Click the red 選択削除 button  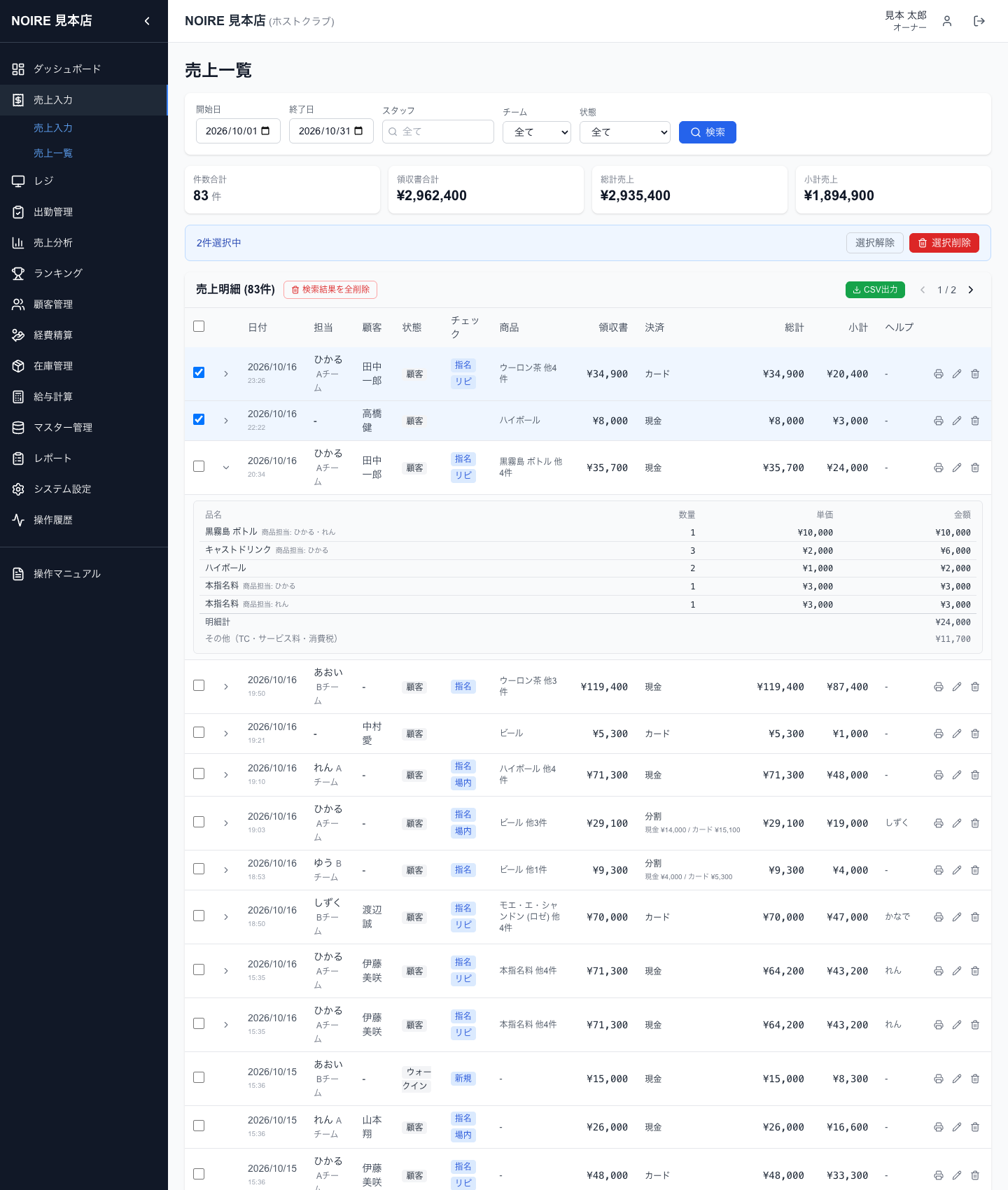pyautogui.click(x=944, y=243)
